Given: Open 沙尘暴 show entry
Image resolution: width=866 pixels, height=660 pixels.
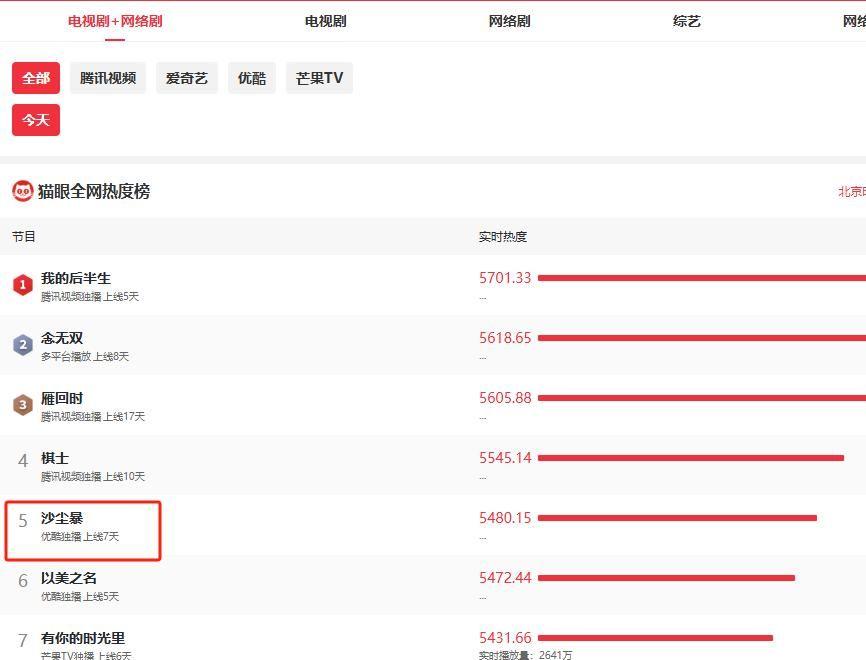Looking at the screenshot, I should coord(62,518).
